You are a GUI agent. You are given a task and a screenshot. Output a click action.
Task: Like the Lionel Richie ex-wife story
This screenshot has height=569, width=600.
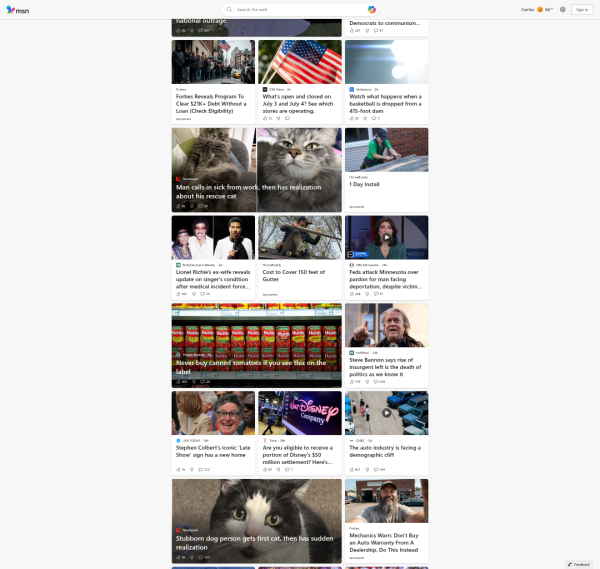(181, 294)
